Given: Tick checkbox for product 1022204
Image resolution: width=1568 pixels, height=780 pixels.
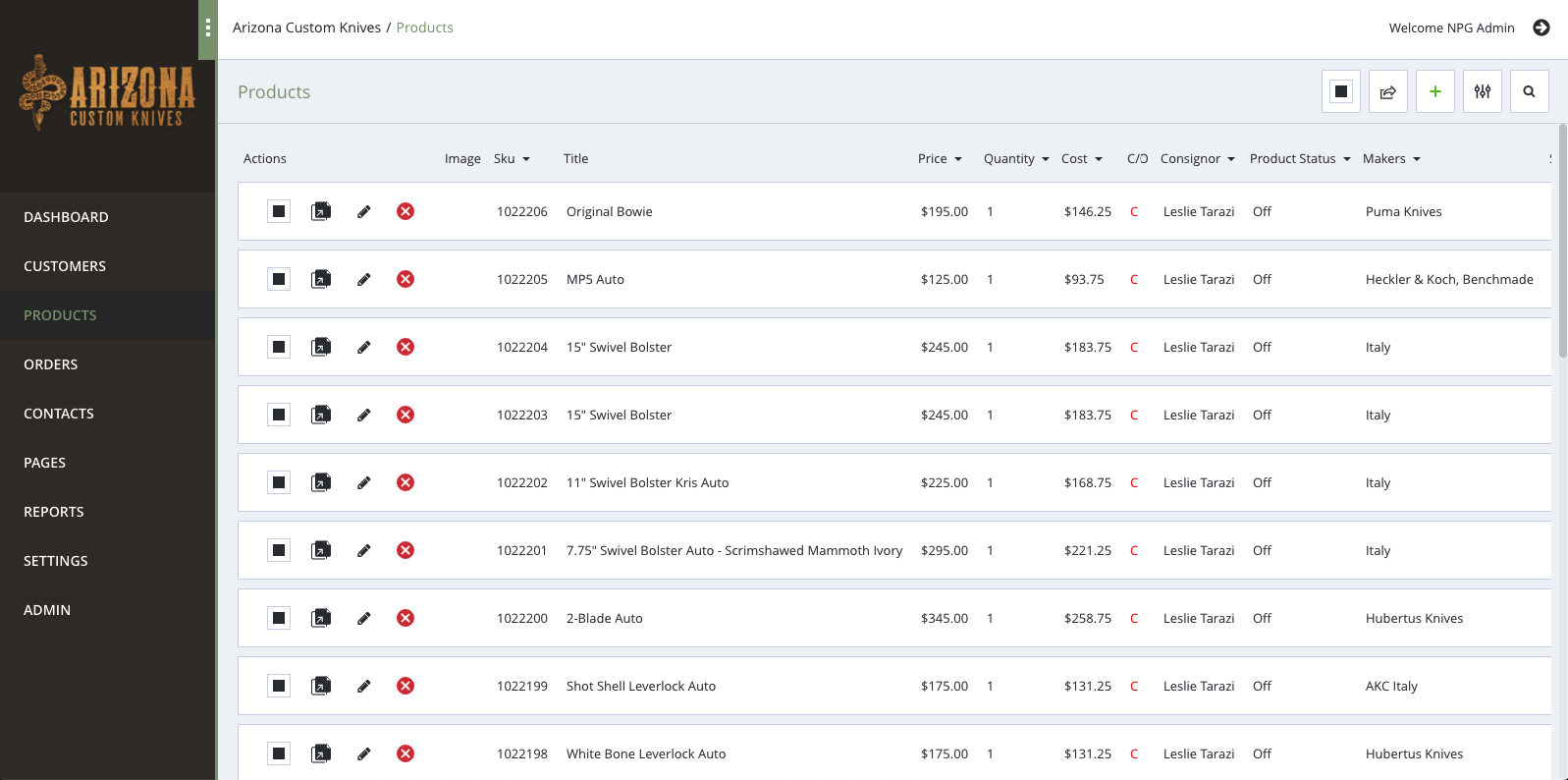Looking at the screenshot, I should 279,347.
